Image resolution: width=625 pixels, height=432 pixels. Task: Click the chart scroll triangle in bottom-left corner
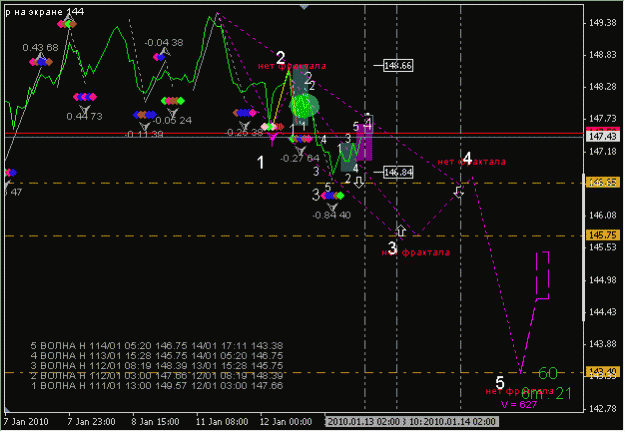[7, 409]
